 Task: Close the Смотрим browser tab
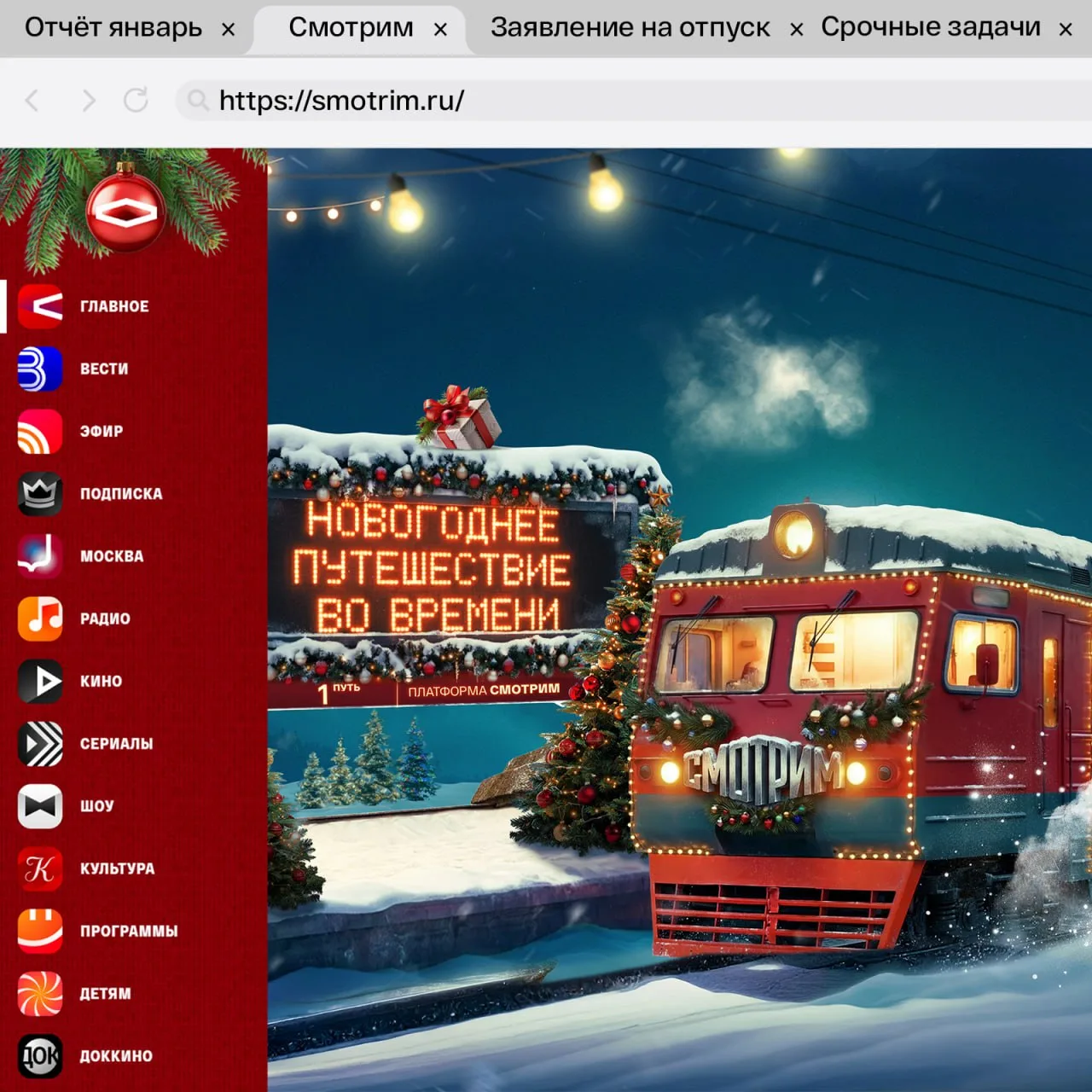(440, 30)
